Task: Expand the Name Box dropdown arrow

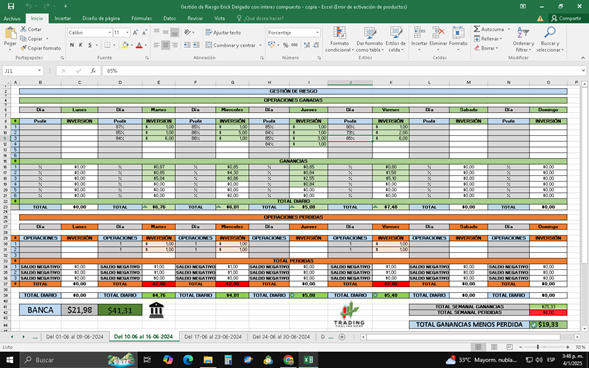Action: point(39,71)
